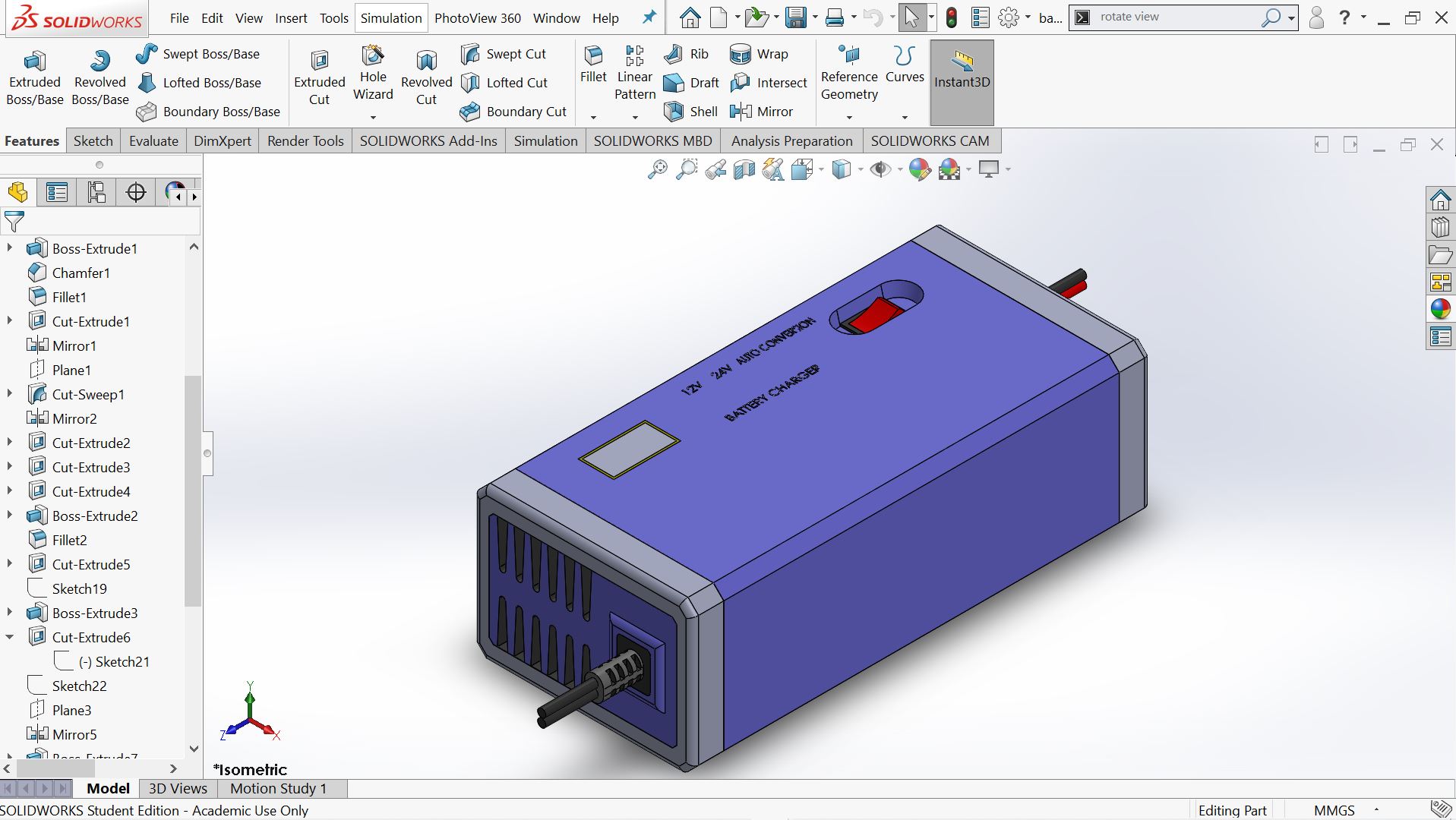Click the Section View icon
This screenshot has width=1456, height=820.
click(744, 169)
